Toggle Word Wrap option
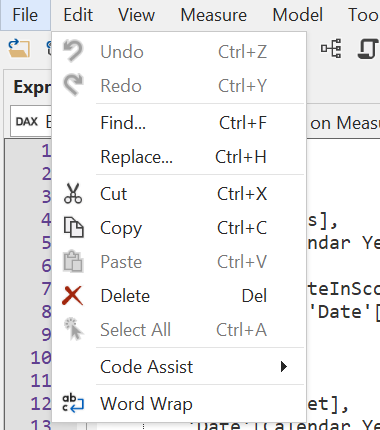 (179, 404)
